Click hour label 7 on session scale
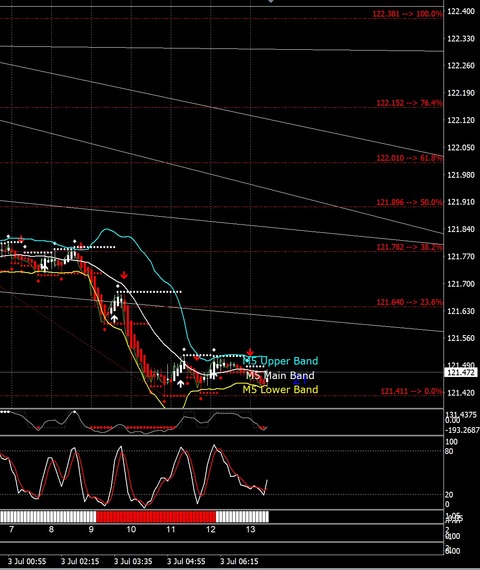480x570 pixels. 11,529
